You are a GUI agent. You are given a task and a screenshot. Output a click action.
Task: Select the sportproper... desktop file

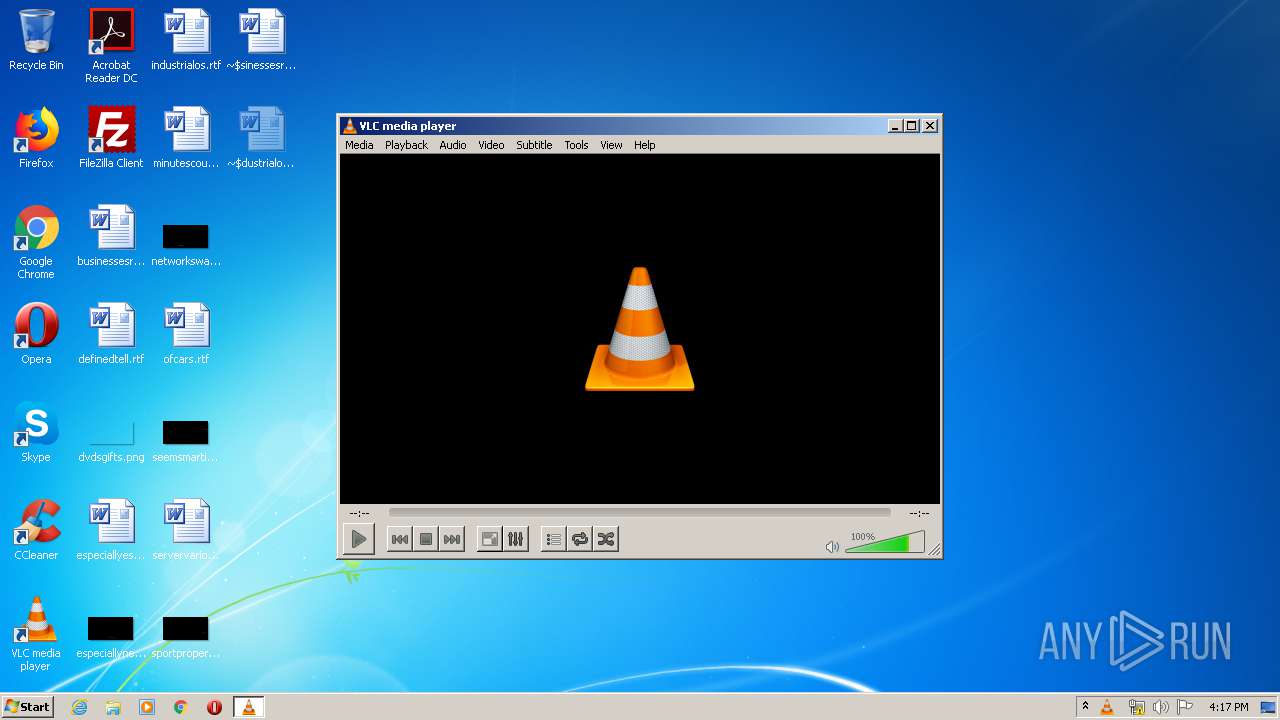point(186,636)
